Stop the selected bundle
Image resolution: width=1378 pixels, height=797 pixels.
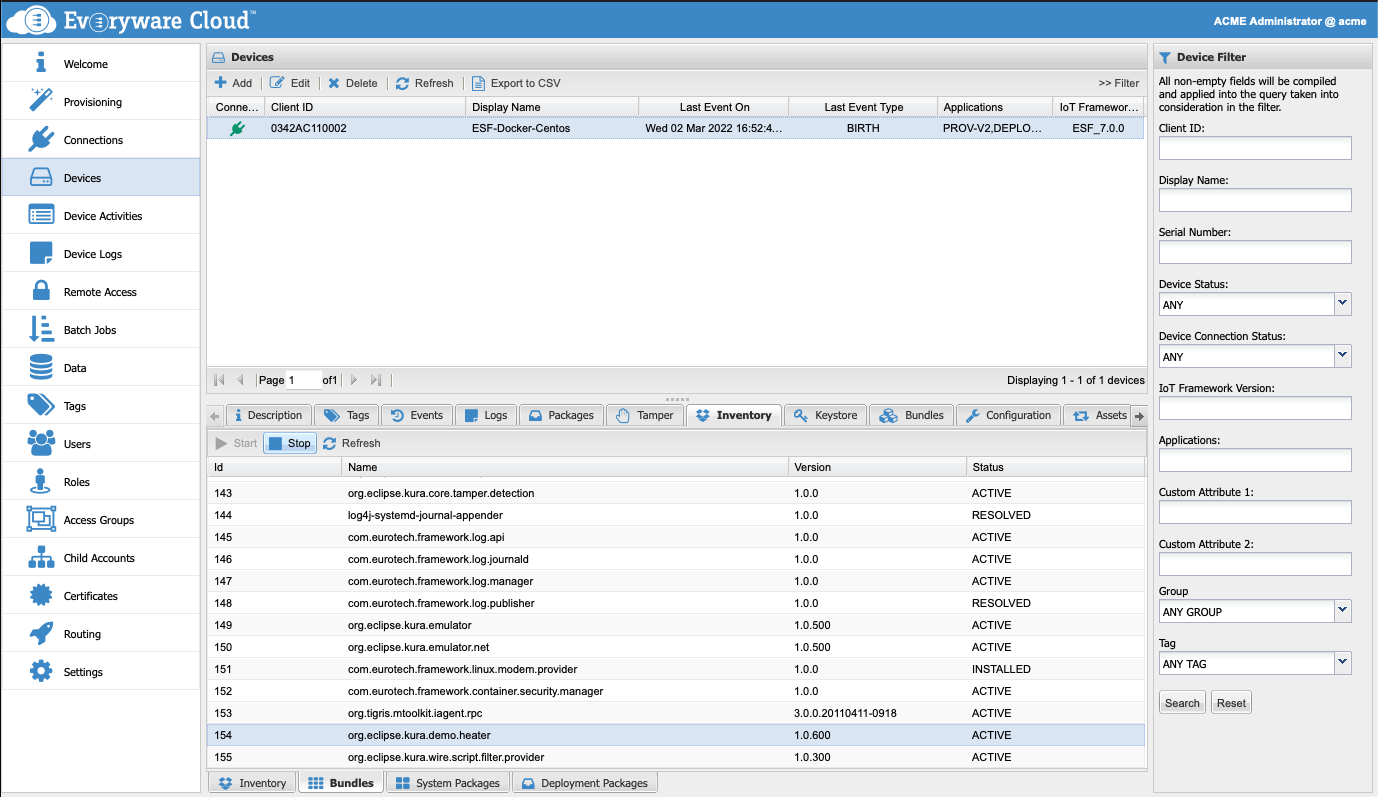click(290, 443)
